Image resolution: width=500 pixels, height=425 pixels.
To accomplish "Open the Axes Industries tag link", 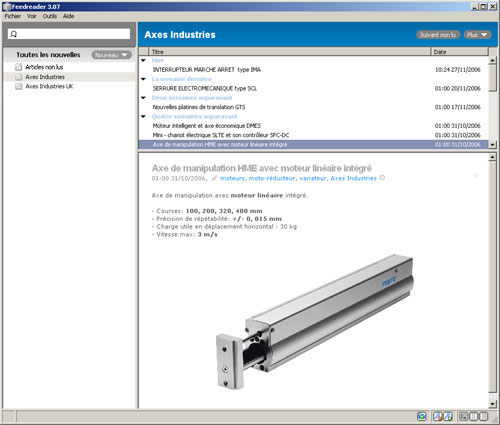I will 353,178.
